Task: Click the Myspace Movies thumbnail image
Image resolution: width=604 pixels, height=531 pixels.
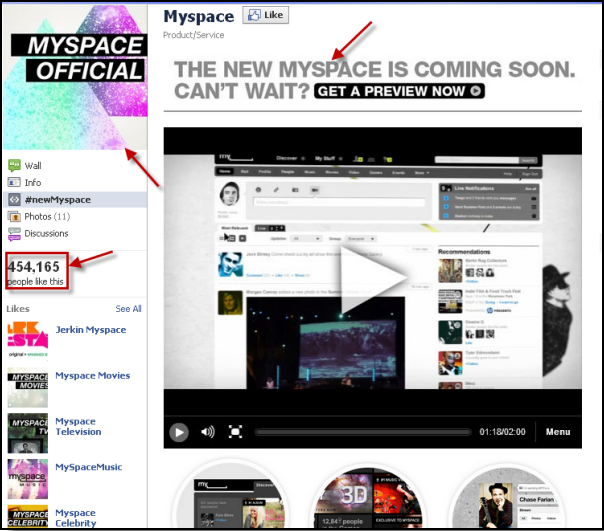Action: (28, 387)
